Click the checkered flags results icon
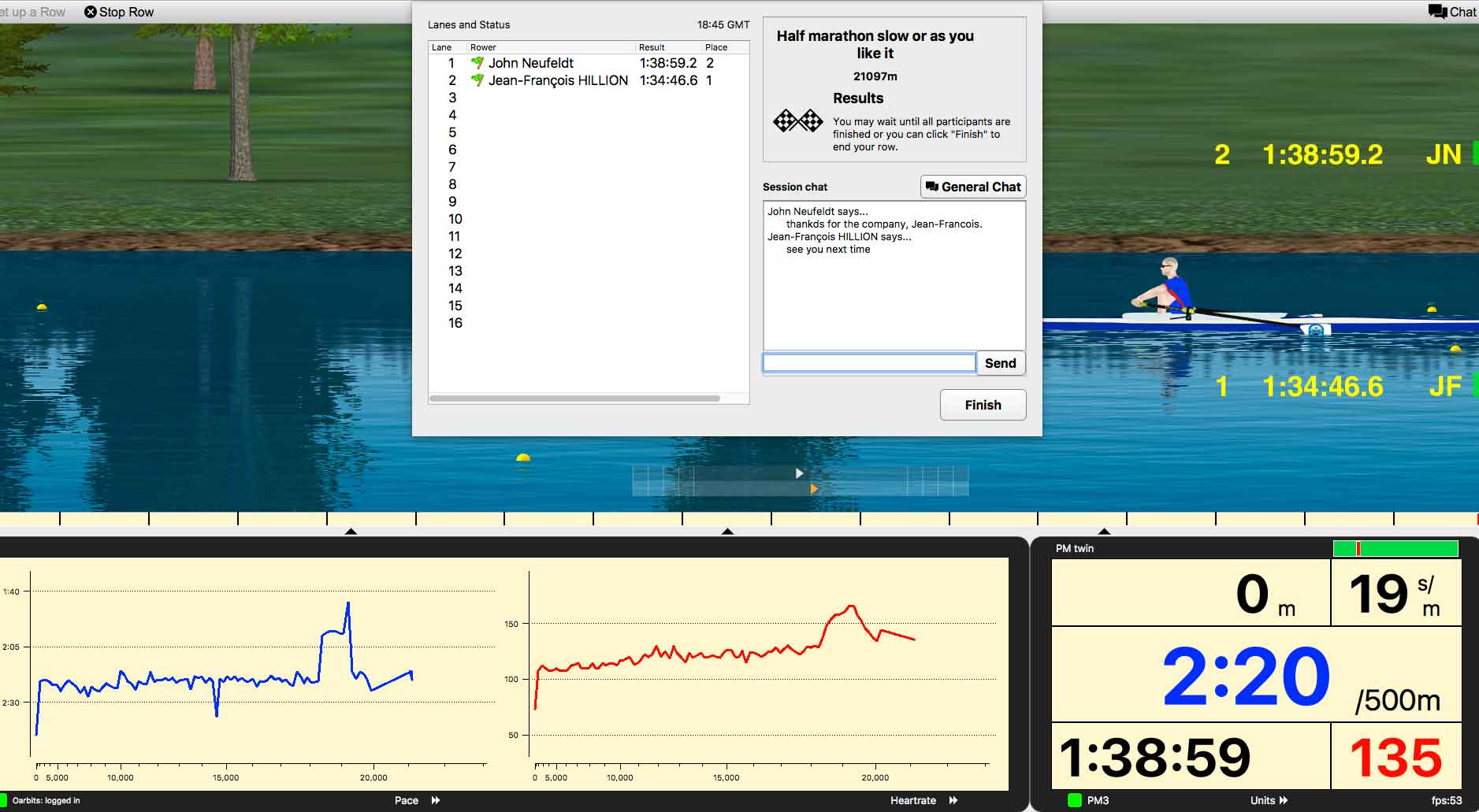 point(797,121)
